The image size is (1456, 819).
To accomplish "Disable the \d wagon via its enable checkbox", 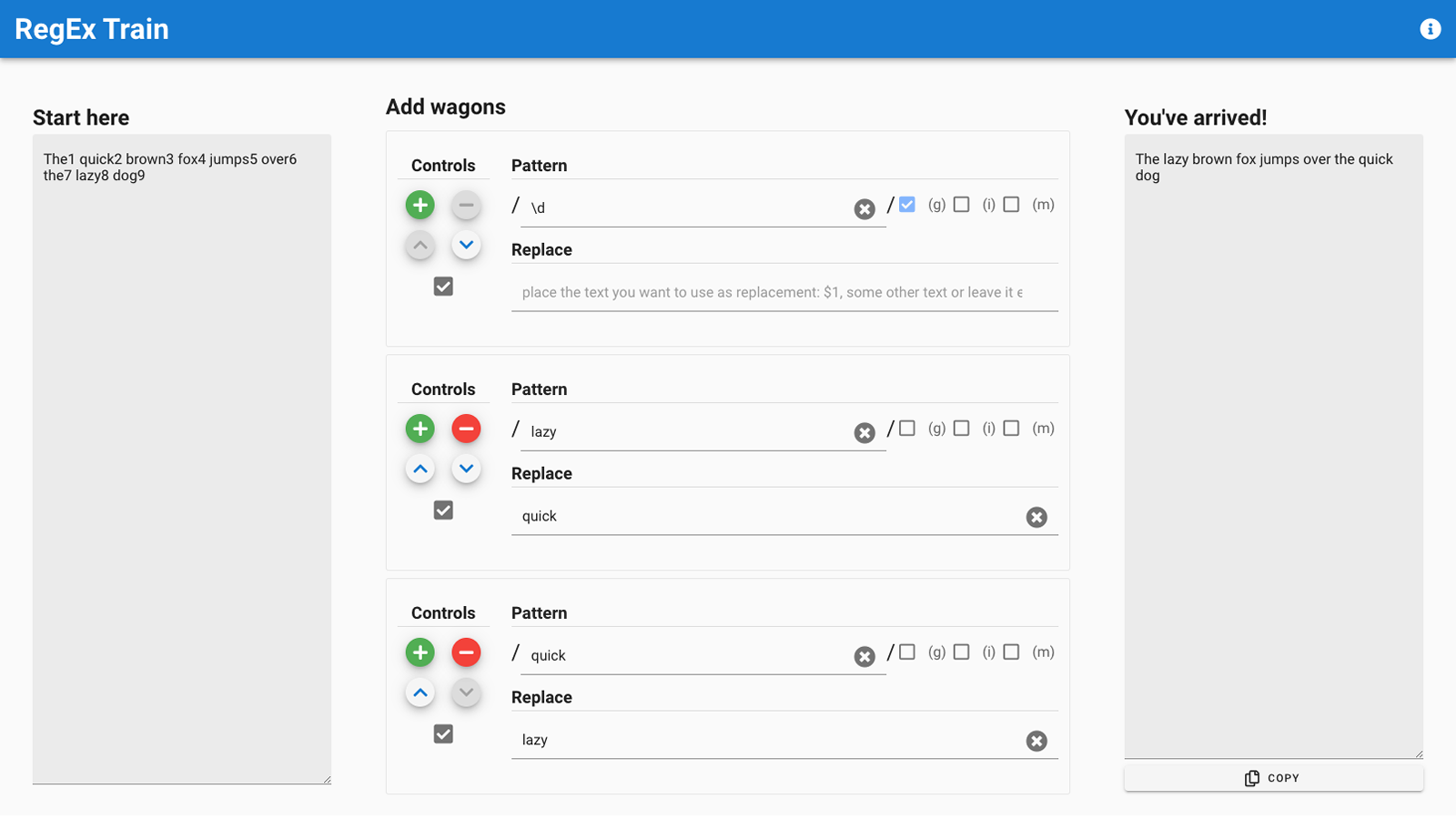I will (x=443, y=287).
